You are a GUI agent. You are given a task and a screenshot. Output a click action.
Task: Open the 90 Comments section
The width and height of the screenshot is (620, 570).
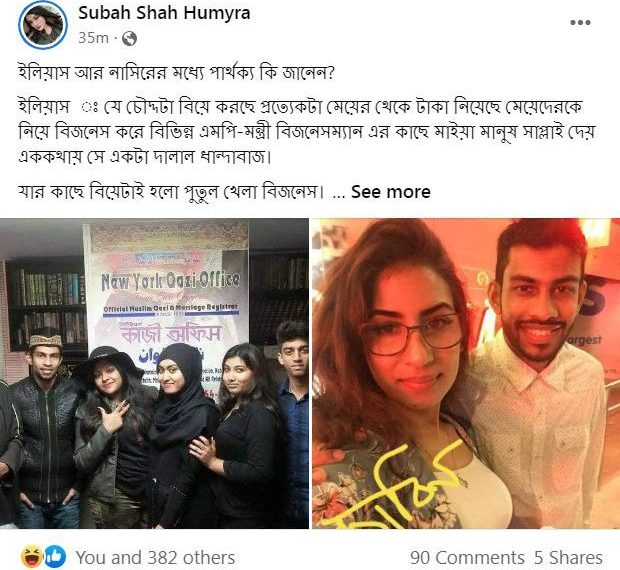pos(467,558)
